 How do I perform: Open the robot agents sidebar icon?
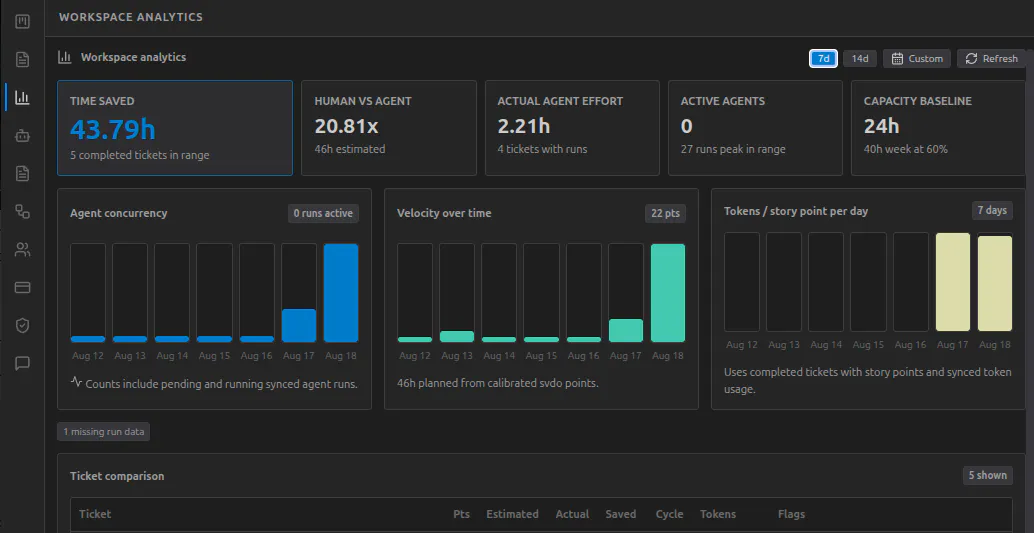click(22, 136)
